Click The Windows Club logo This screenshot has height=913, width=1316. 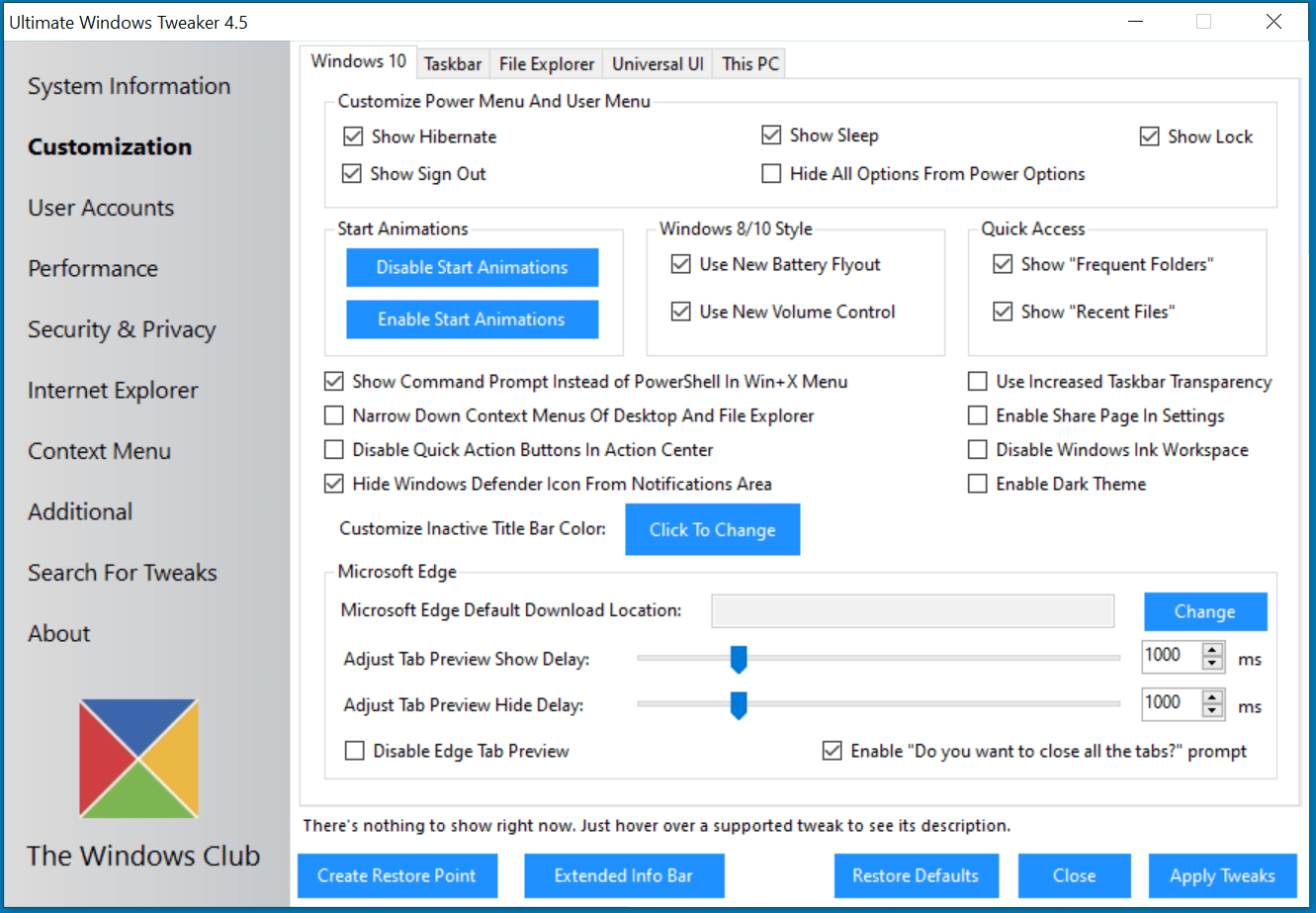coord(139,759)
